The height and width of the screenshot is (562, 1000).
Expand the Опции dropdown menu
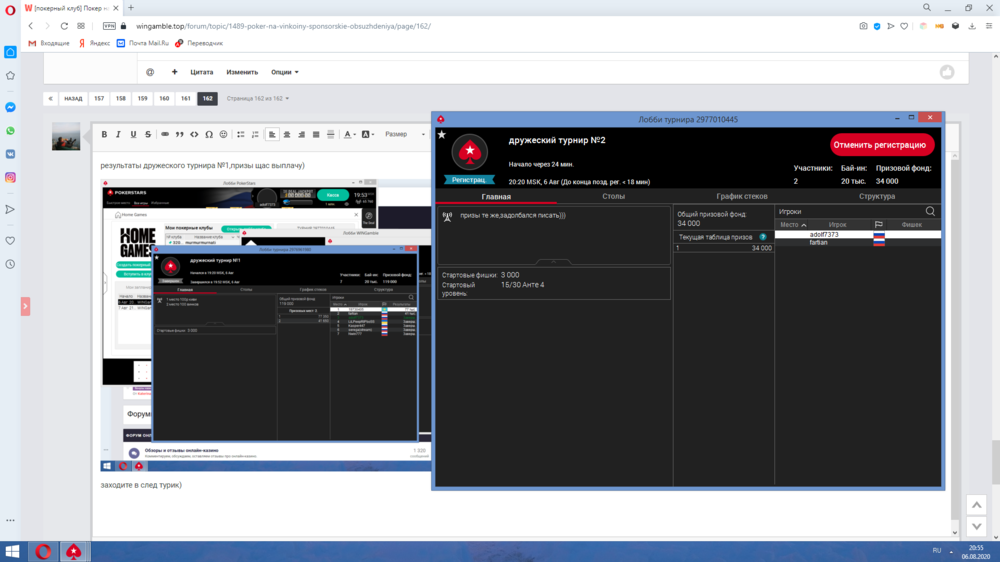pyautogui.click(x=285, y=72)
